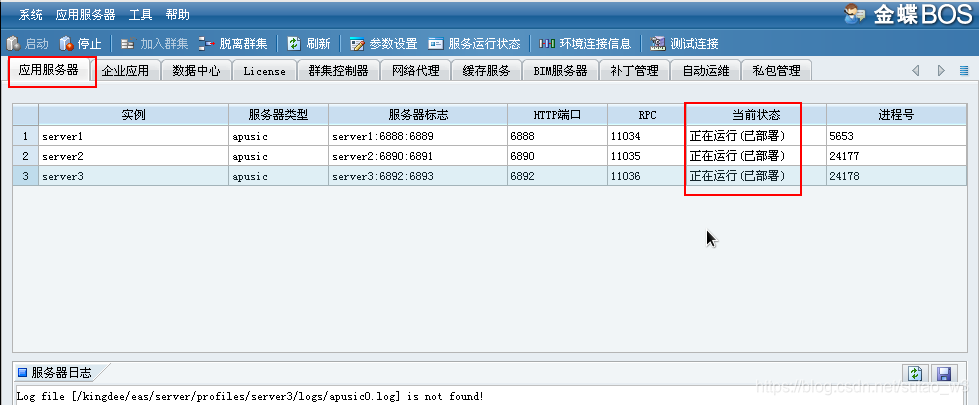The image size is (979, 405).
Task: Open the 应用服务器 menu in menu bar
Action: [x=86, y=14]
